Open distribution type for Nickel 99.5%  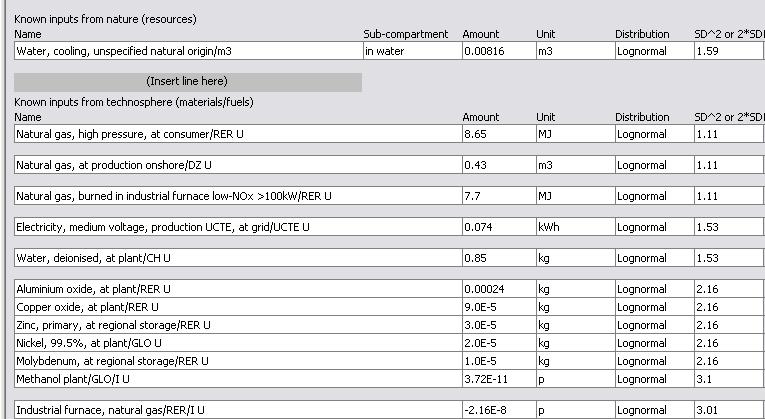(x=650, y=344)
